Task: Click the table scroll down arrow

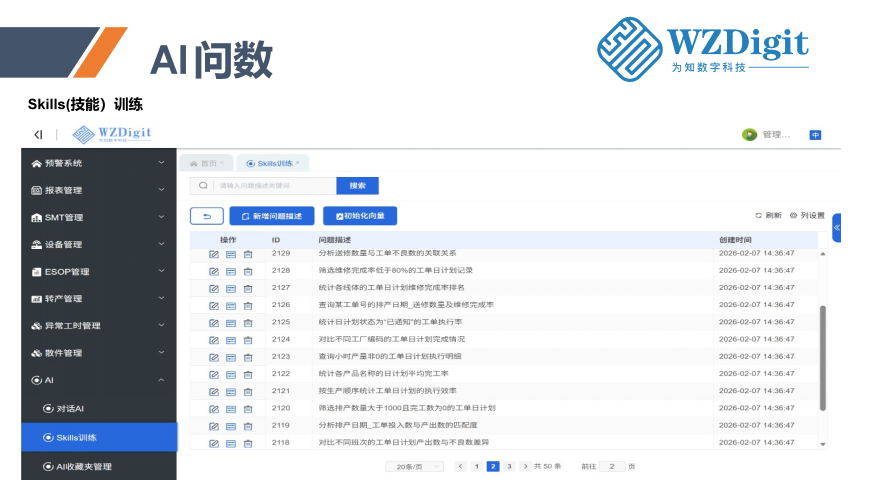Action: point(823,444)
